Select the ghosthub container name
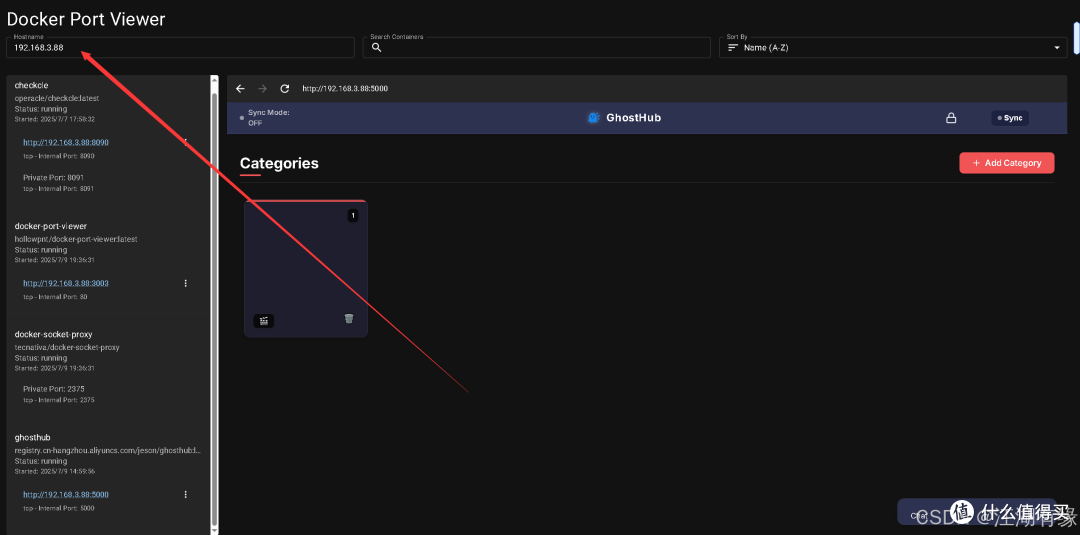 click(32, 437)
